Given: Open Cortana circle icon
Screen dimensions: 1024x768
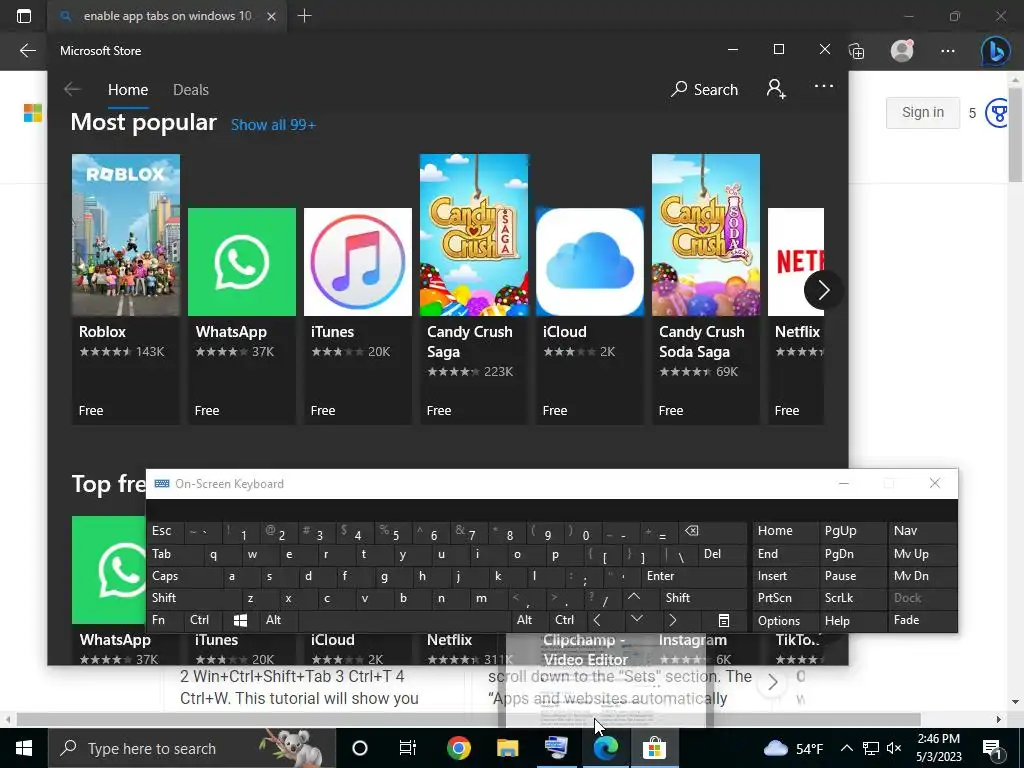Looking at the screenshot, I should click(360, 748).
